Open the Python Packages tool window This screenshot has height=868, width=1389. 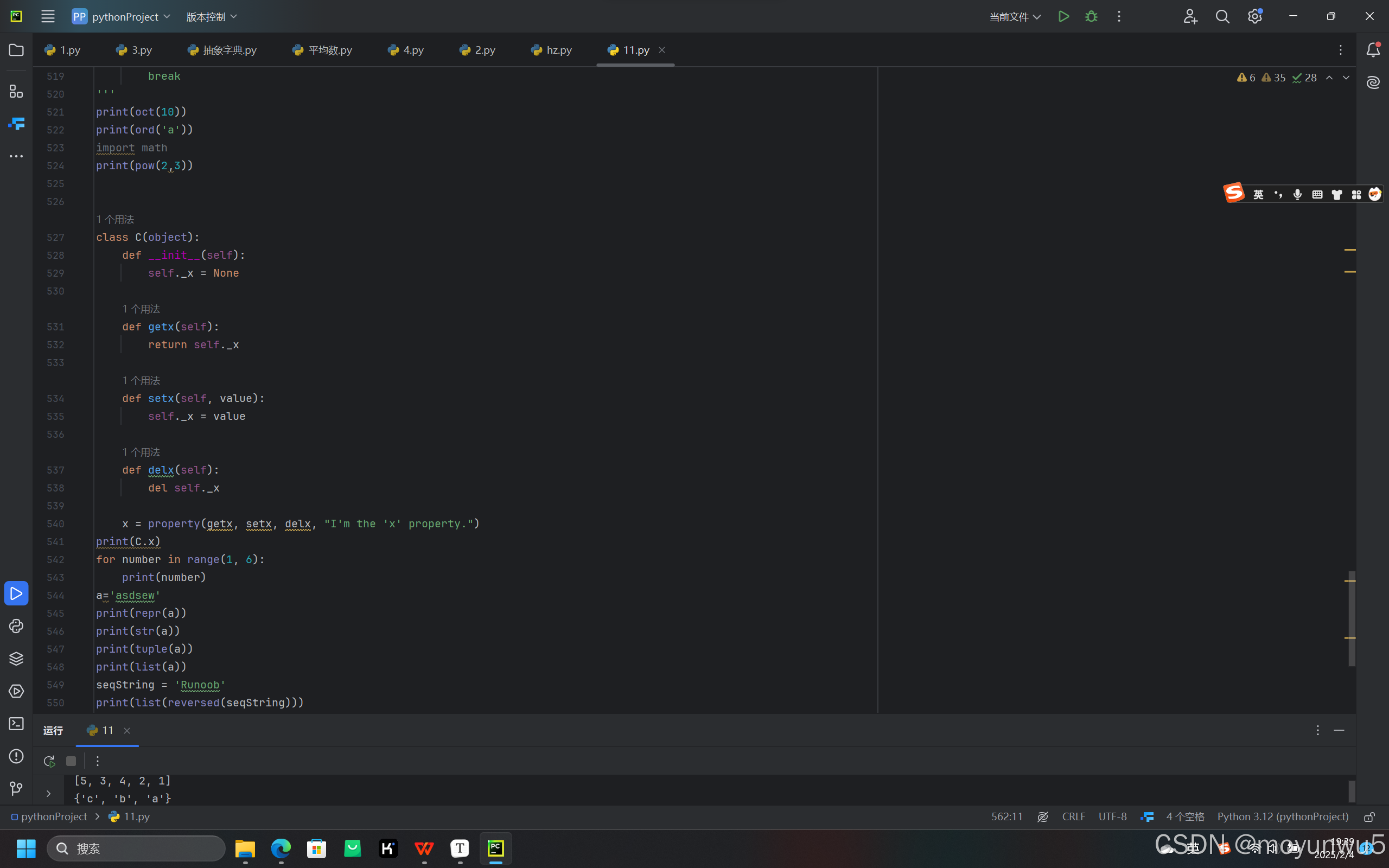(16, 659)
